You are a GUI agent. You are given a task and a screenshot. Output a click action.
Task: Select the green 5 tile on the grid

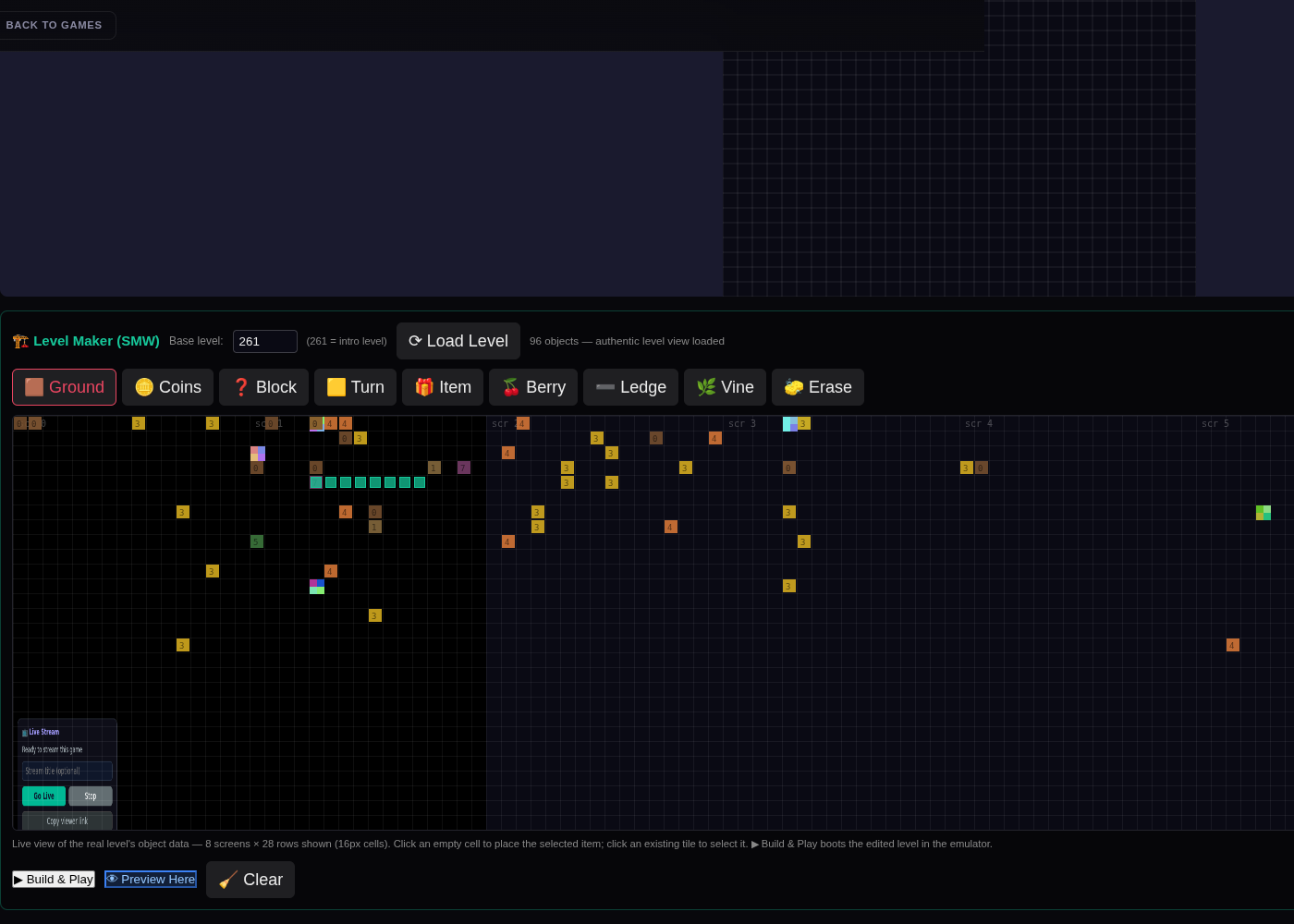point(257,541)
